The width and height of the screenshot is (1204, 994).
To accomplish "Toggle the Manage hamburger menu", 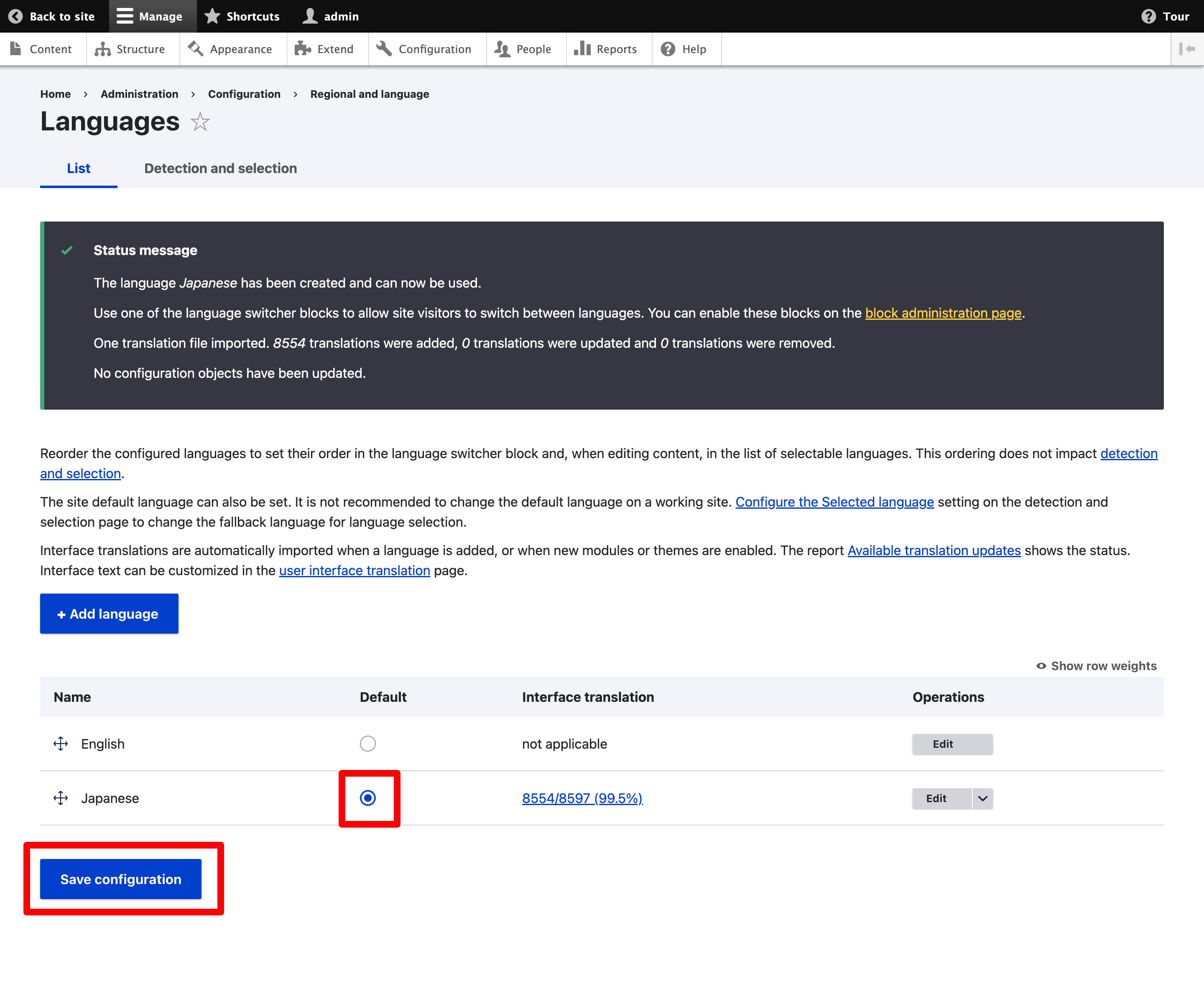I will point(149,16).
